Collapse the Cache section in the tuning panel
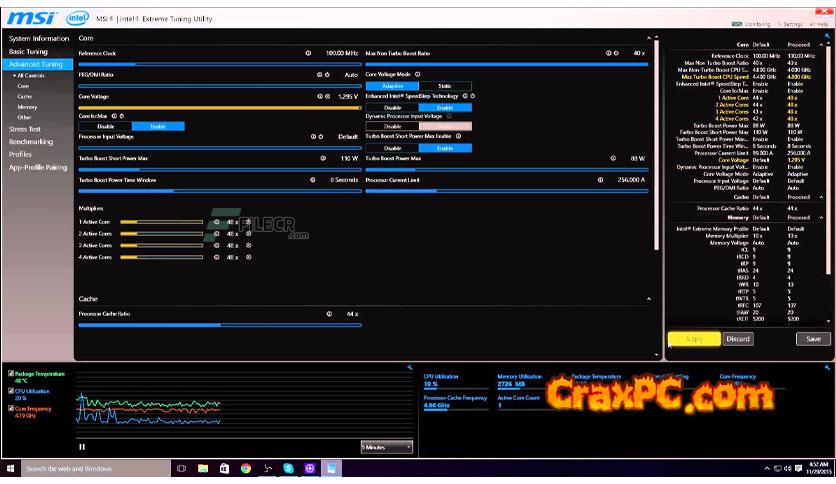 649,299
